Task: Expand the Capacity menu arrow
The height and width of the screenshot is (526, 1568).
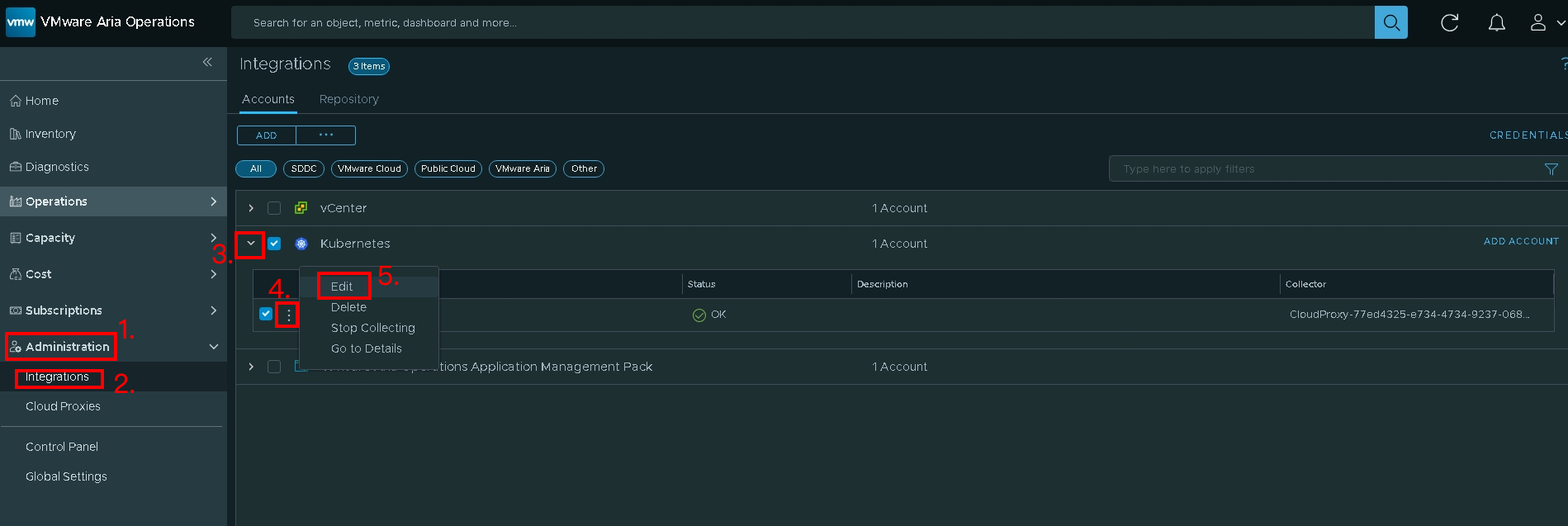Action: [x=214, y=238]
